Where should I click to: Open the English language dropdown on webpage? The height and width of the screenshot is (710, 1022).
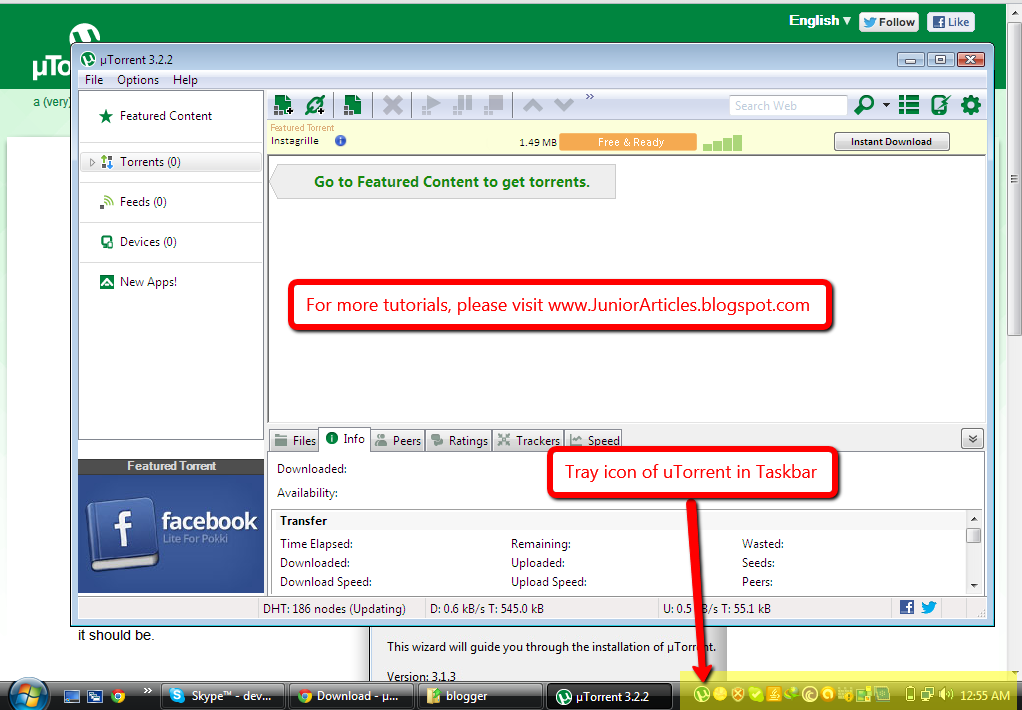[x=820, y=21]
